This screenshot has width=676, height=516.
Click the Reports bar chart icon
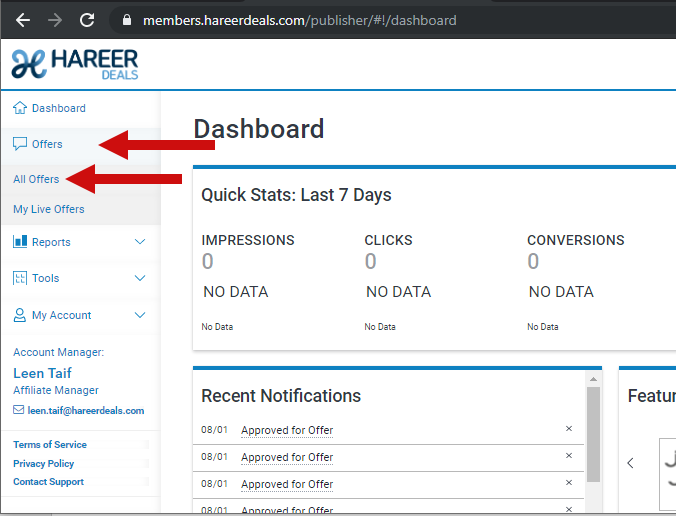point(20,241)
